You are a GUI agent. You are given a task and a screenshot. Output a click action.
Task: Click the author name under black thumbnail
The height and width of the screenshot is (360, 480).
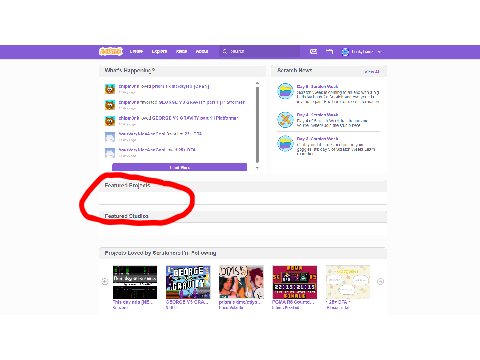(120, 307)
